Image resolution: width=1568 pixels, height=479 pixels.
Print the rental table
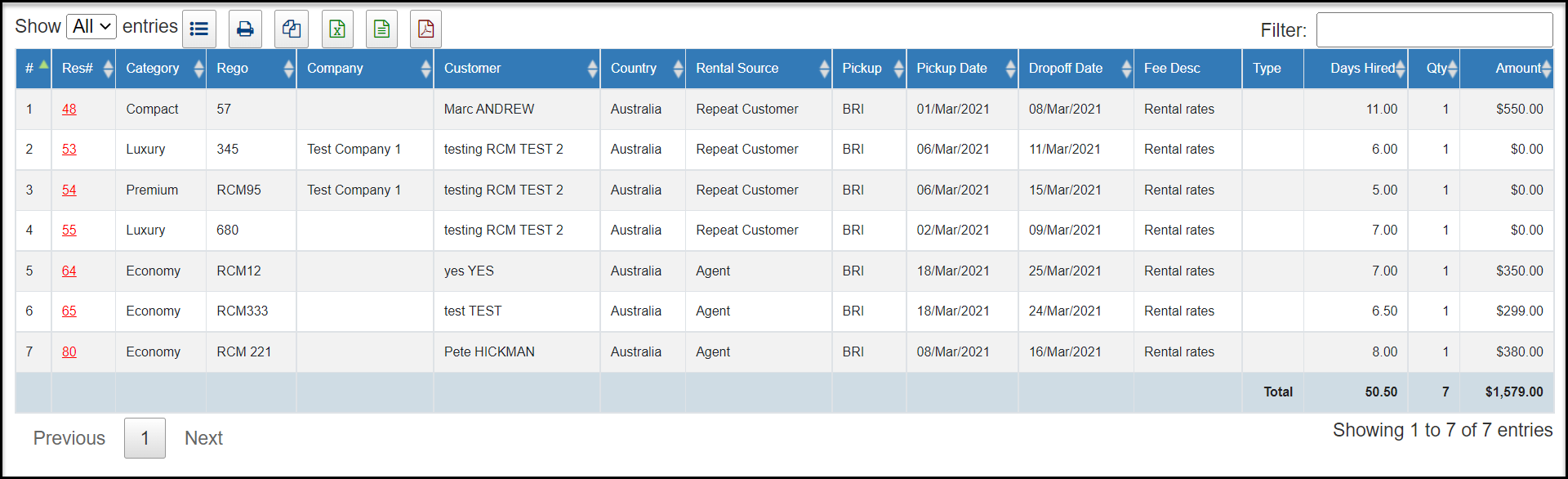pos(245,29)
